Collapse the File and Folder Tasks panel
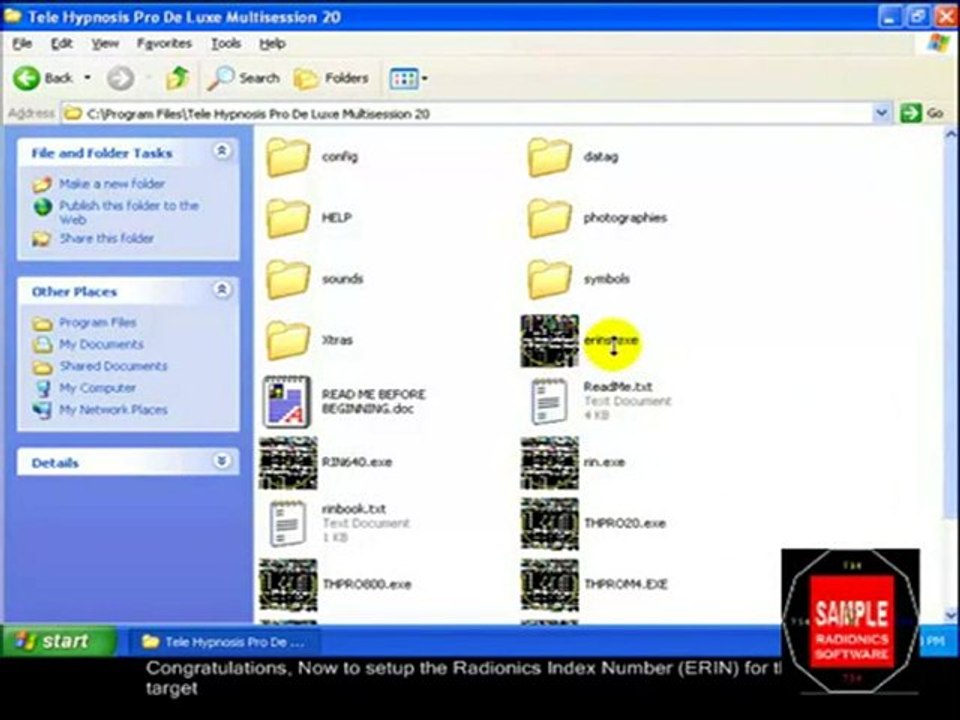Image resolution: width=960 pixels, height=720 pixels. 221,152
